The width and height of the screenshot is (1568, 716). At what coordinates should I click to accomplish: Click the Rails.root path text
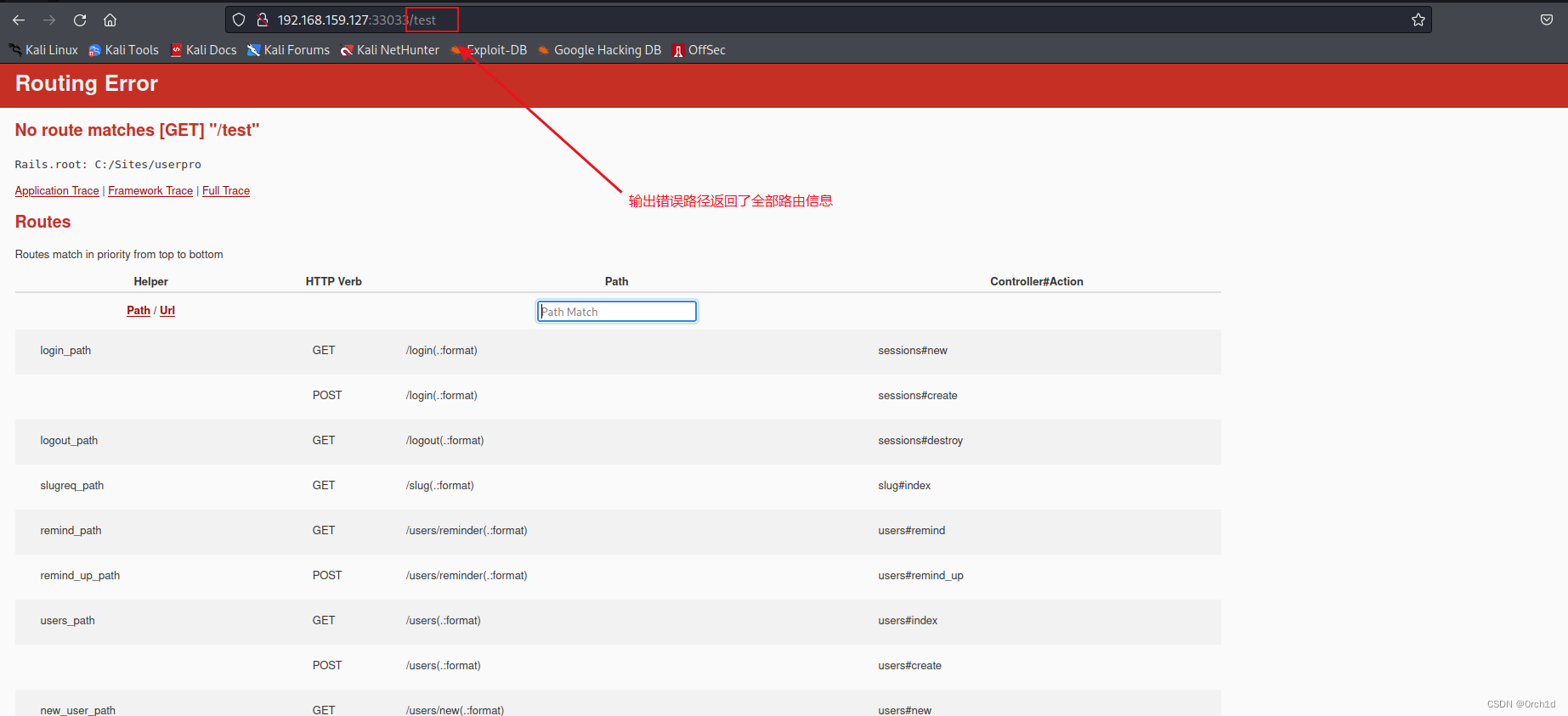pyautogui.click(x=108, y=165)
